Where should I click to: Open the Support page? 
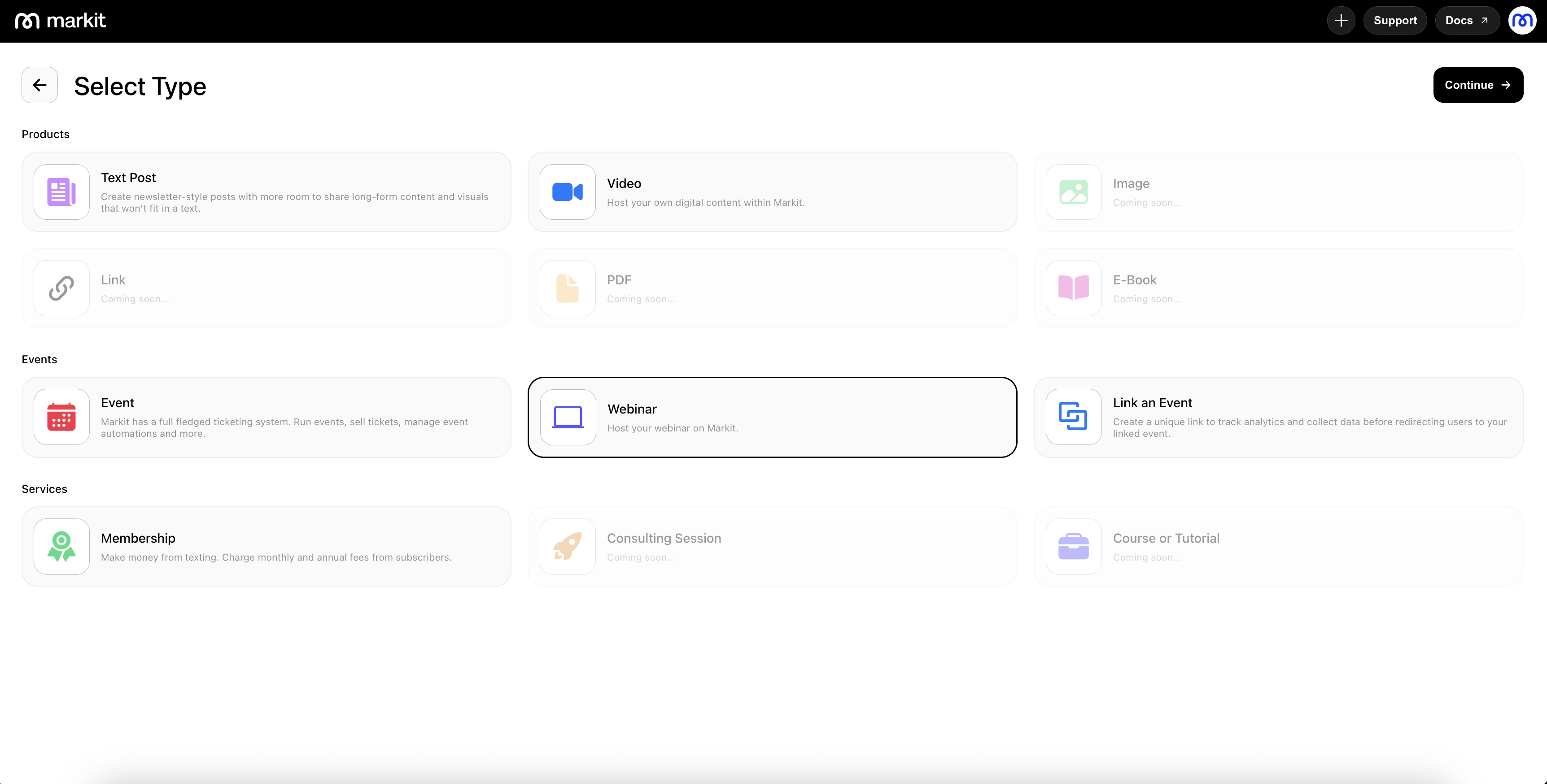1394,21
